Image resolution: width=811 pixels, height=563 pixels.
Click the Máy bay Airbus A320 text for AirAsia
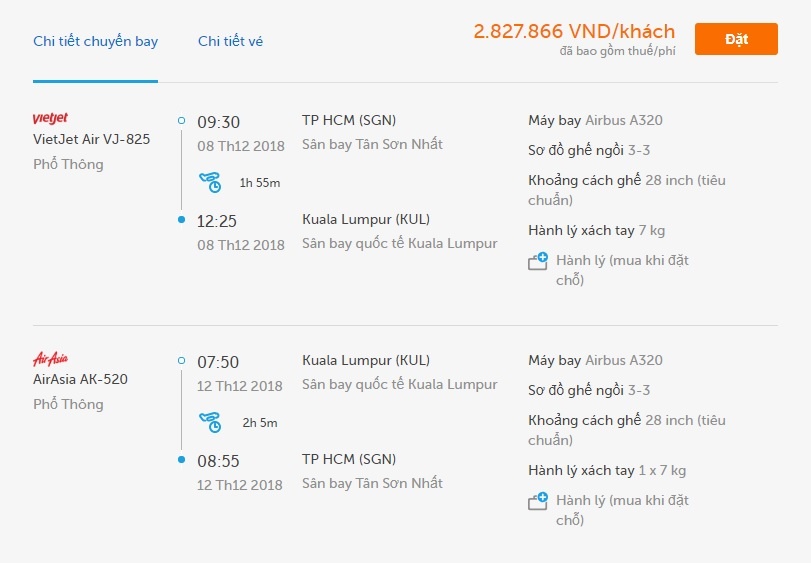595,361
